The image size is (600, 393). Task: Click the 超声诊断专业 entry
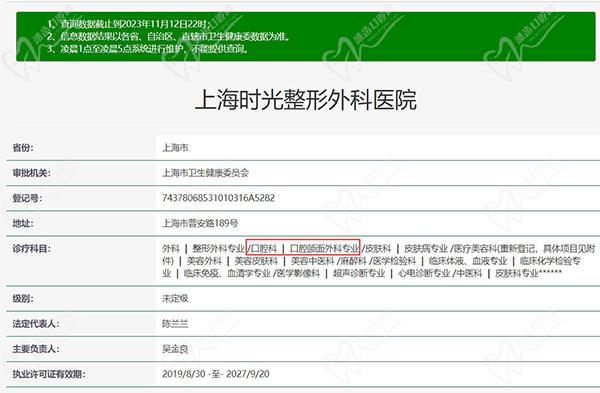tap(359, 274)
